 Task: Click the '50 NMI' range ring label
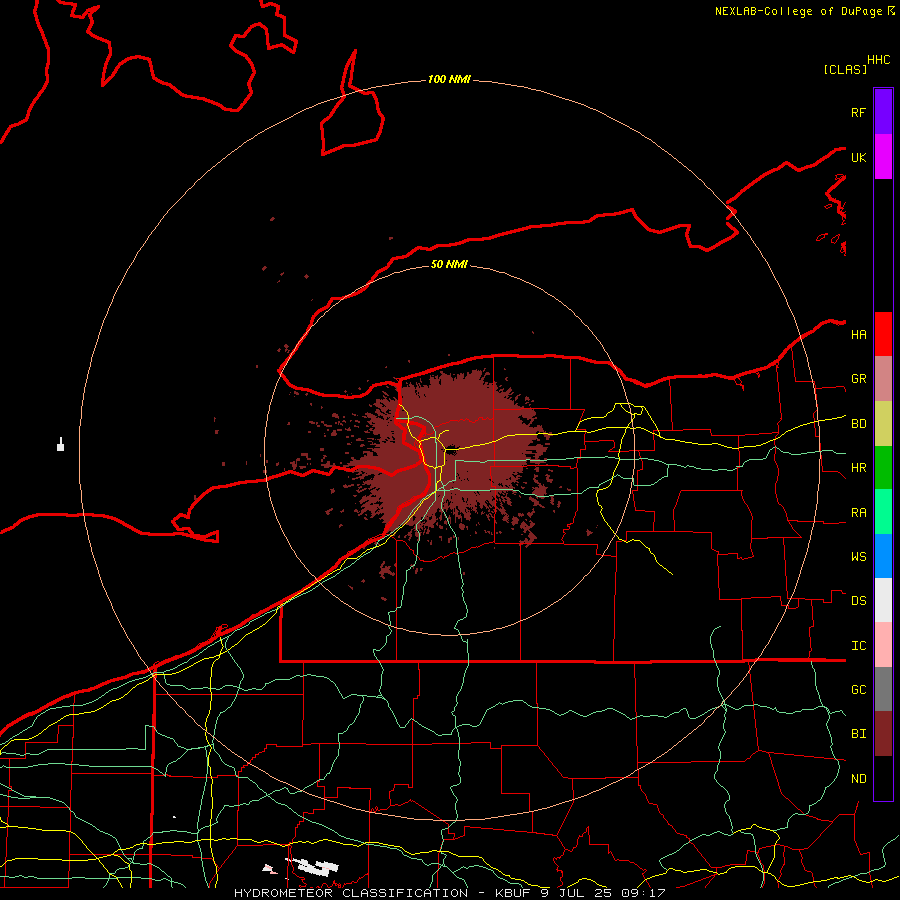click(x=449, y=264)
